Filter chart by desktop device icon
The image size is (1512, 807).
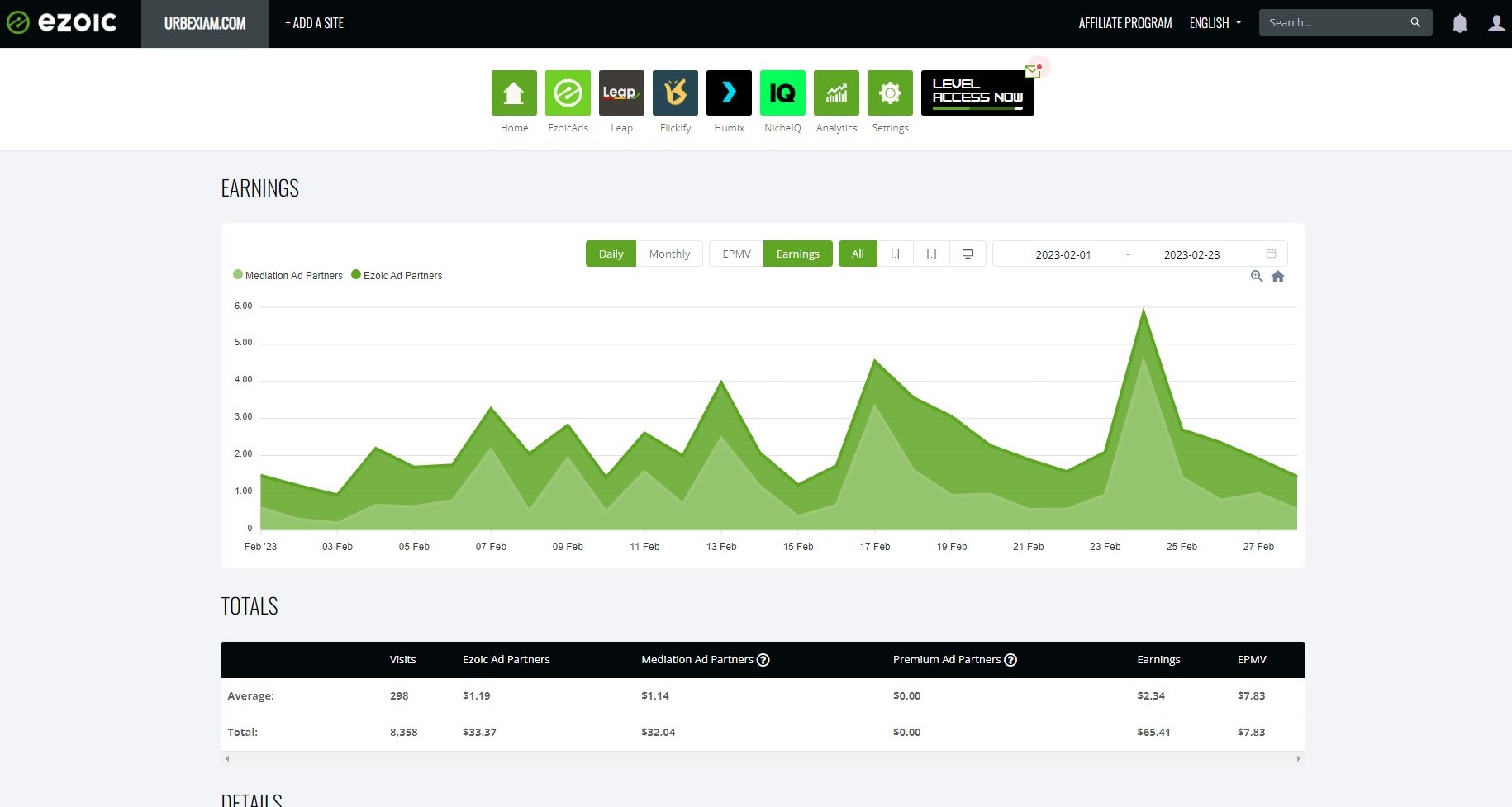tap(968, 254)
